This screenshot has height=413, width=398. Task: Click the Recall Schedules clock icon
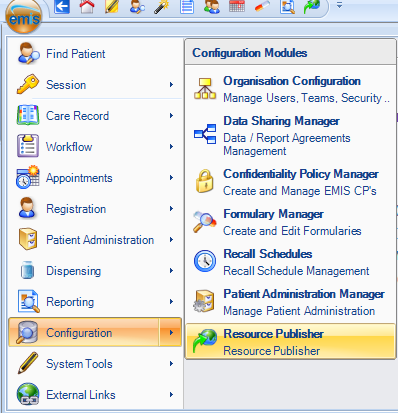click(x=205, y=261)
